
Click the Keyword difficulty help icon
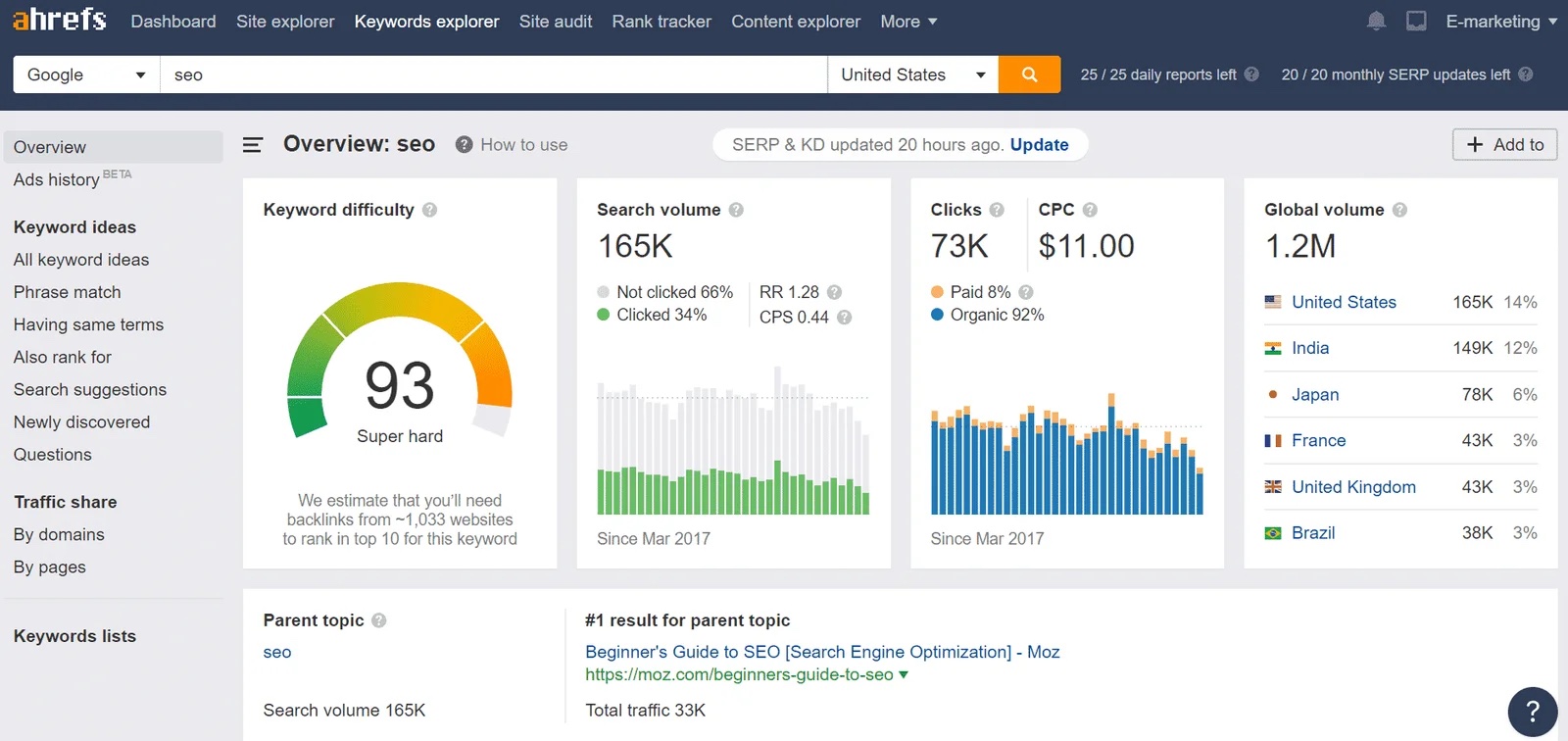[x=429, y=210]
